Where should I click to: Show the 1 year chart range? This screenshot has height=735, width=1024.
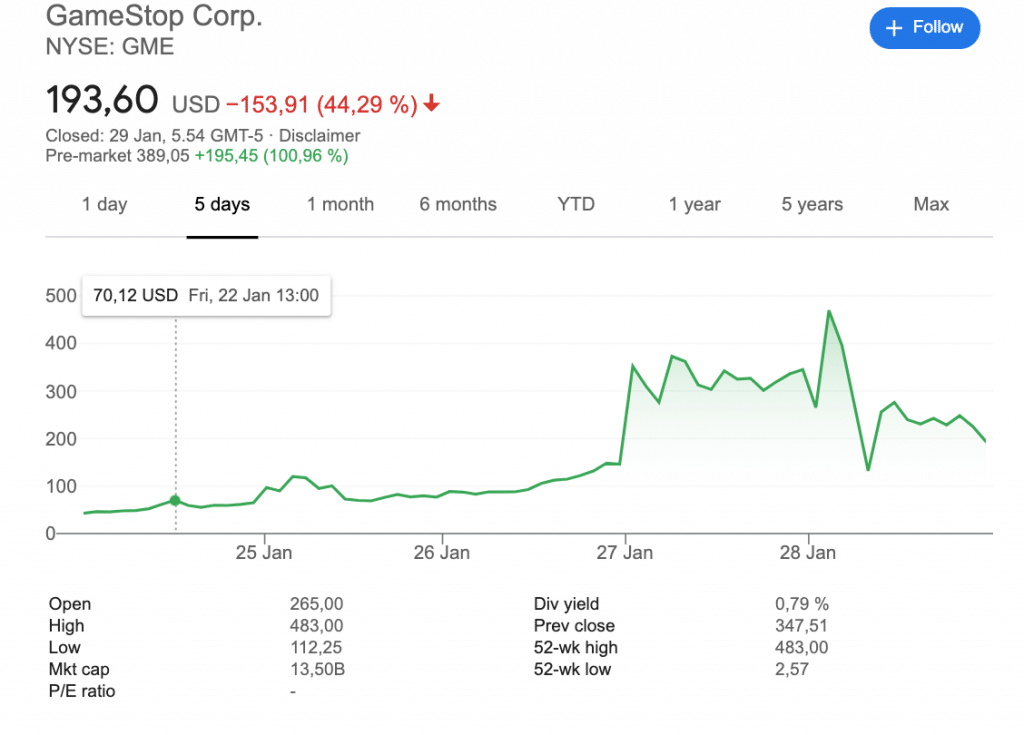coord(695,204)
